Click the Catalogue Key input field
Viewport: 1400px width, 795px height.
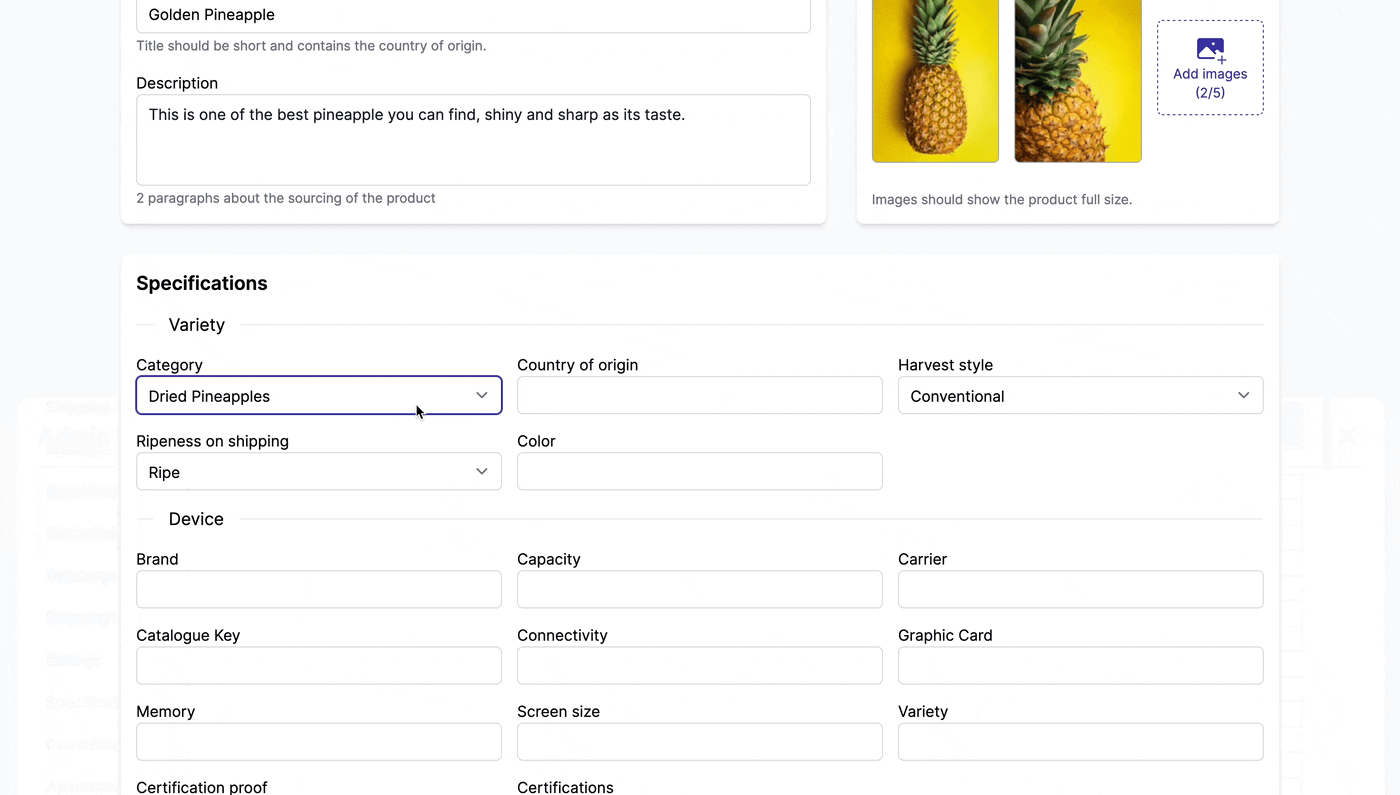pos(318,666)
